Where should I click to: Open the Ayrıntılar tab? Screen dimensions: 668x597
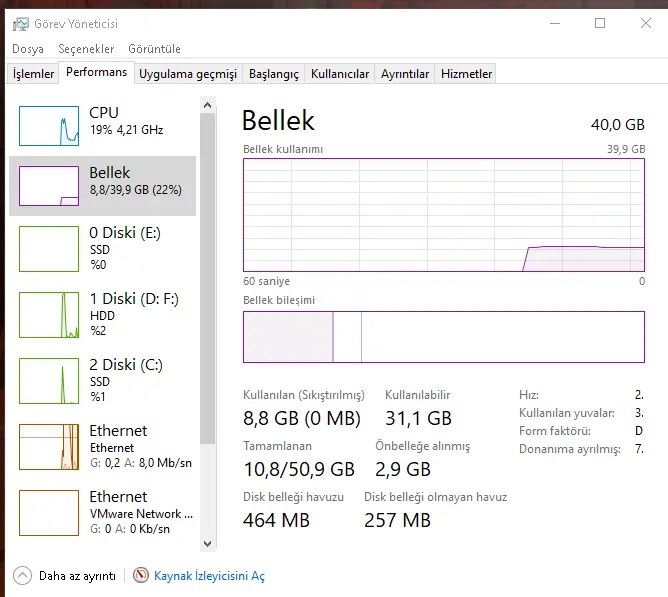click(405, 74)
